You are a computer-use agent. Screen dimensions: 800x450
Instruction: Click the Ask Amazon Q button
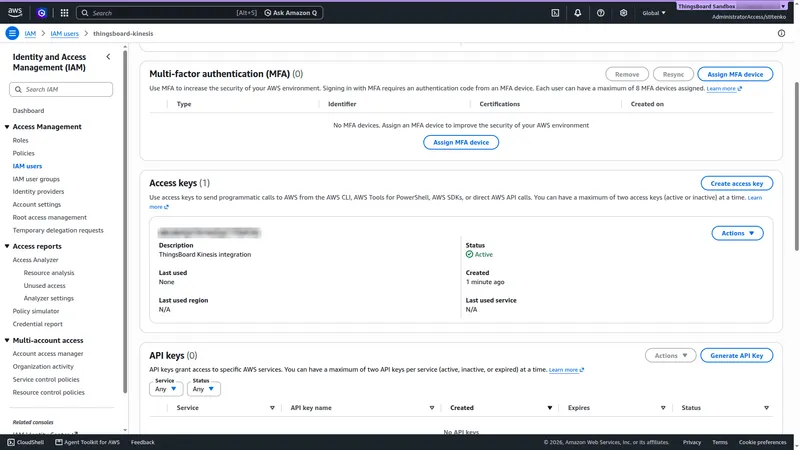[291, 13]
